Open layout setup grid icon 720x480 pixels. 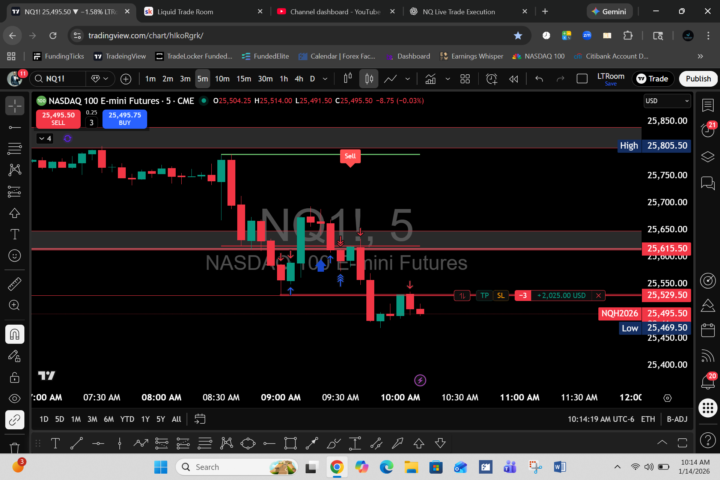(465, 79)
